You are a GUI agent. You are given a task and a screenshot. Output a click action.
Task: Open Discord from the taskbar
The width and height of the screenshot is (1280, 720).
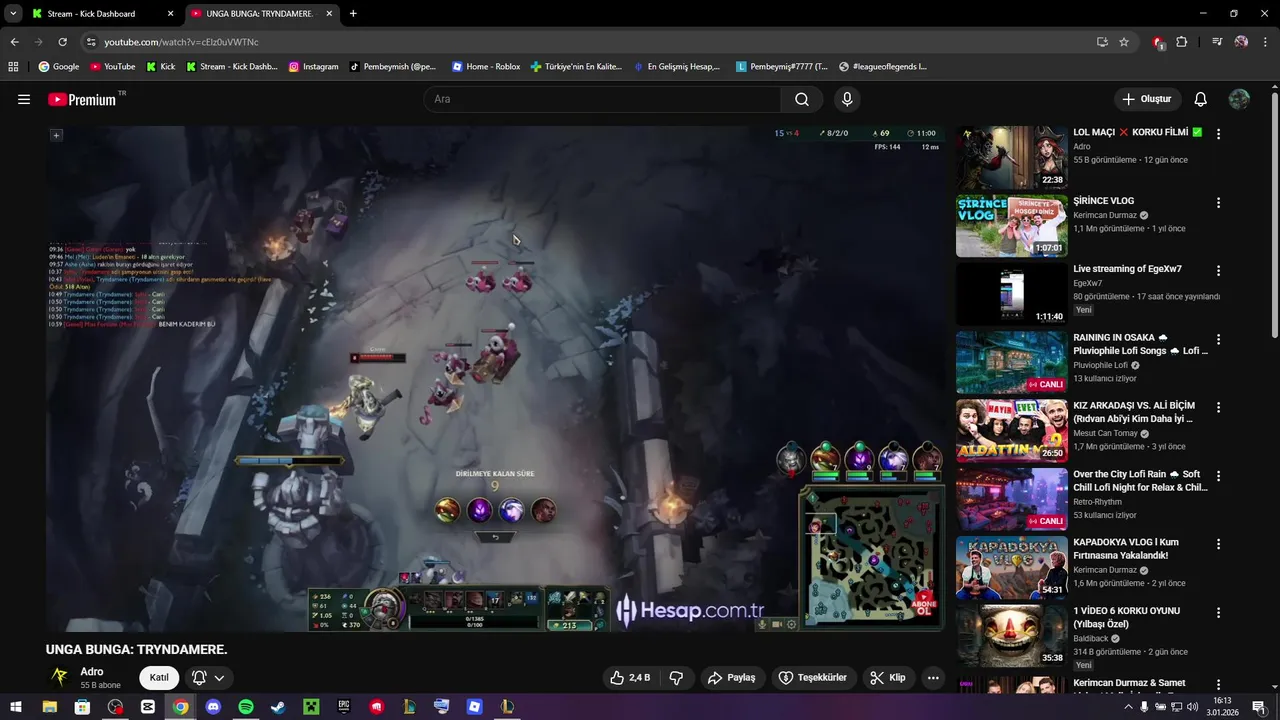(213, 707)
